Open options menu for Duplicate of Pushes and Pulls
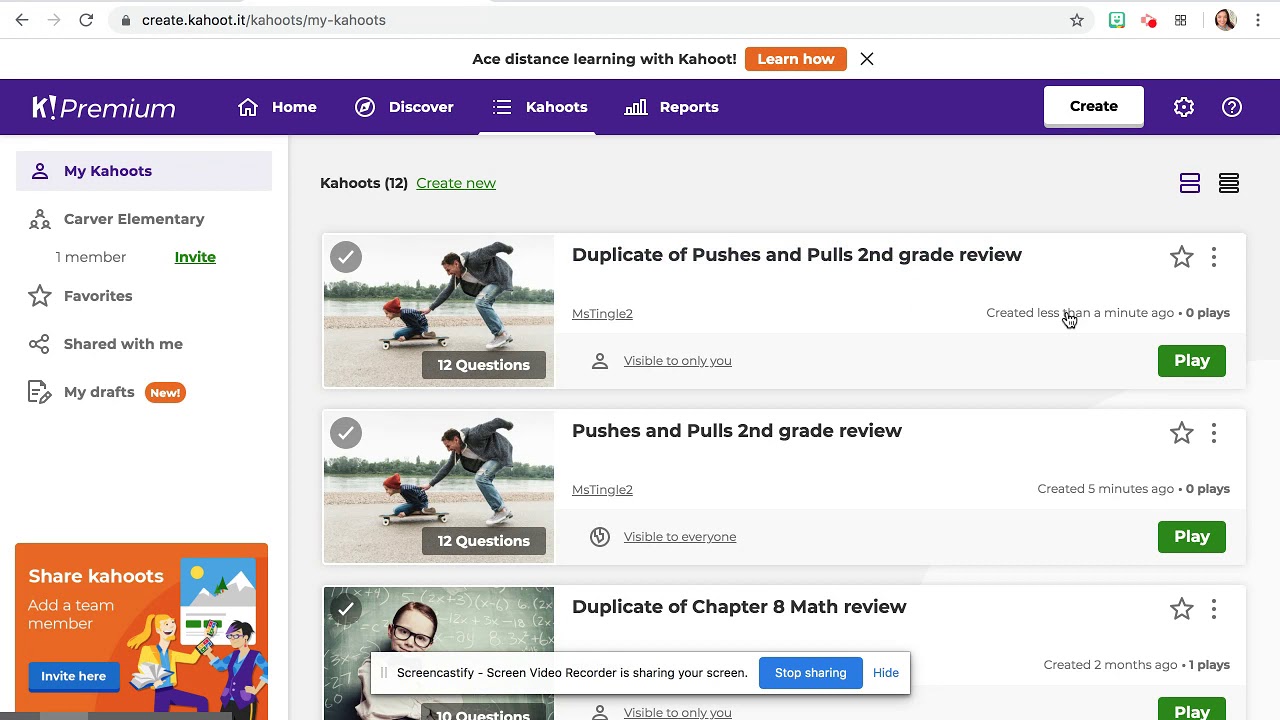The width and height of the screenshot is (1280, 720). point(1214,257)
